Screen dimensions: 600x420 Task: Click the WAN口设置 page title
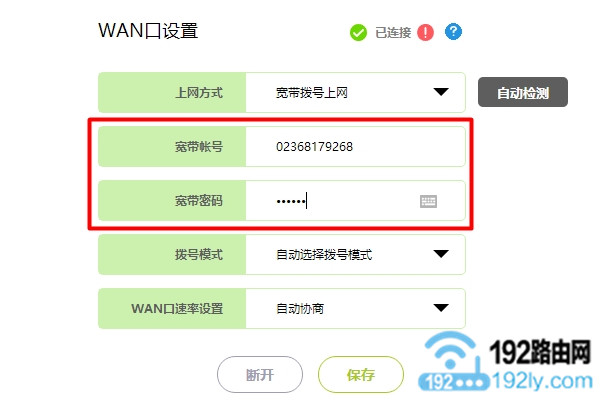coord(148,31)
